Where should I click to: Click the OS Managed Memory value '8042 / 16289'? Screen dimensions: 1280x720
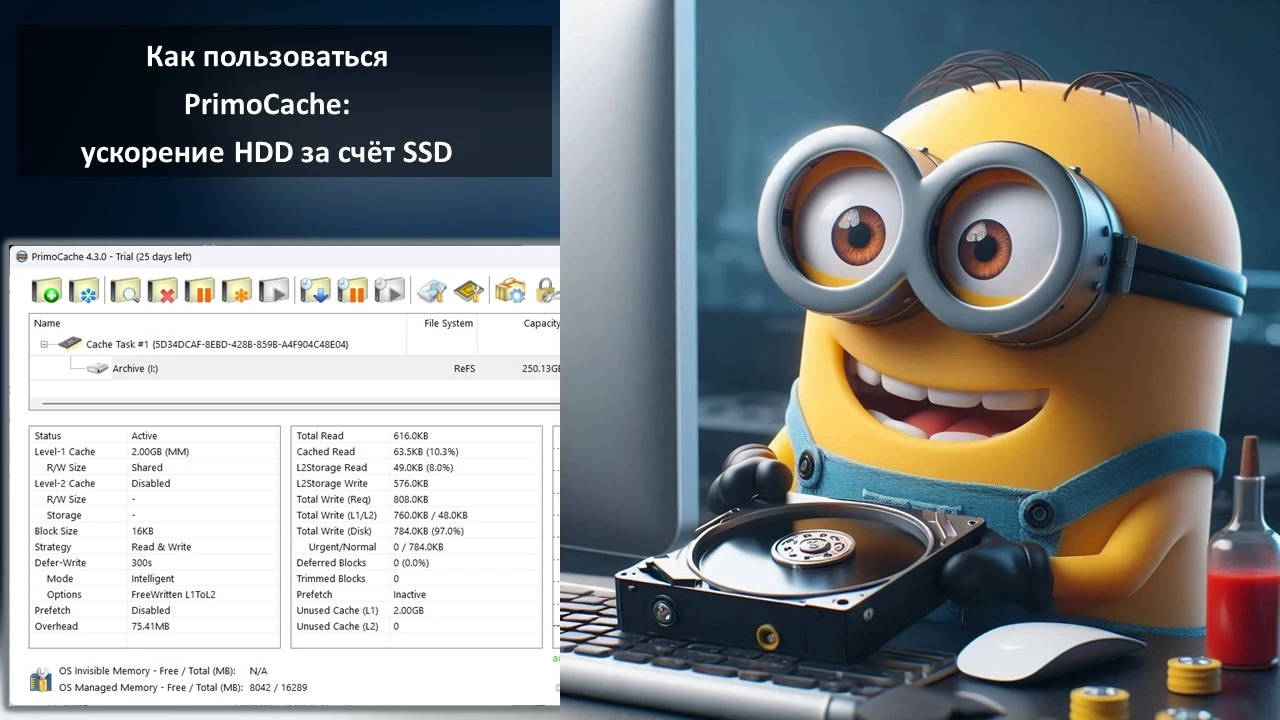click(278, 688)
